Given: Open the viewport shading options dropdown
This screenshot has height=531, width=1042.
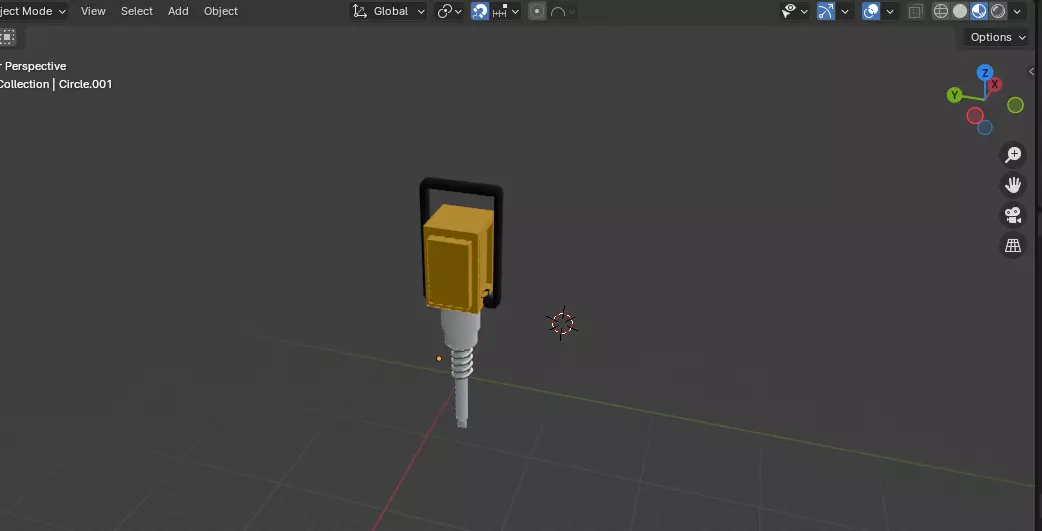Looking at the screenshot, I should click(x=1017, y=11).
